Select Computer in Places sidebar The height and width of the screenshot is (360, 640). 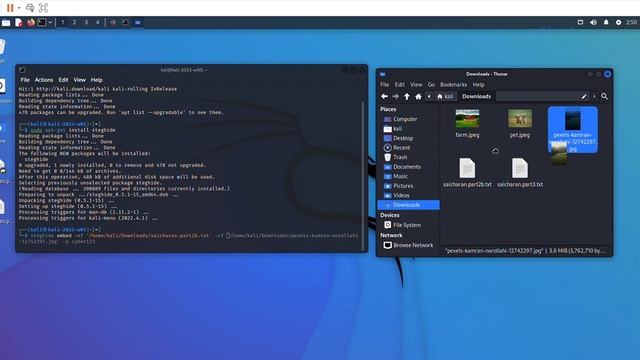pos(409,119)
